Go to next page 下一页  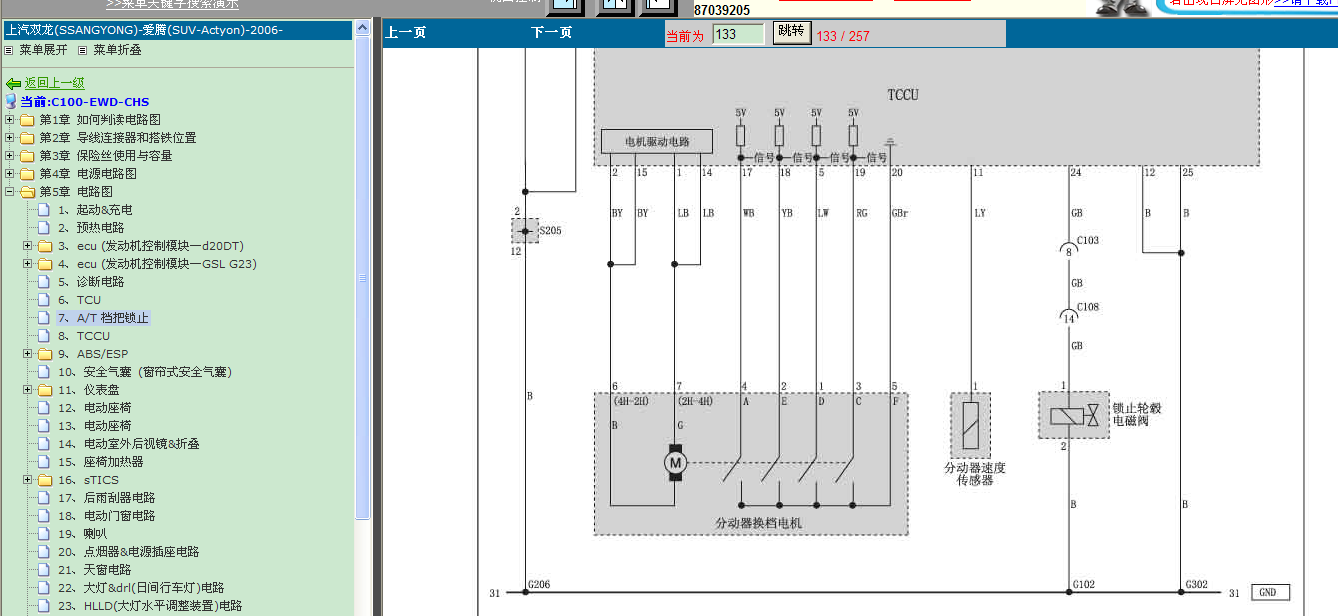pos(551,33)
